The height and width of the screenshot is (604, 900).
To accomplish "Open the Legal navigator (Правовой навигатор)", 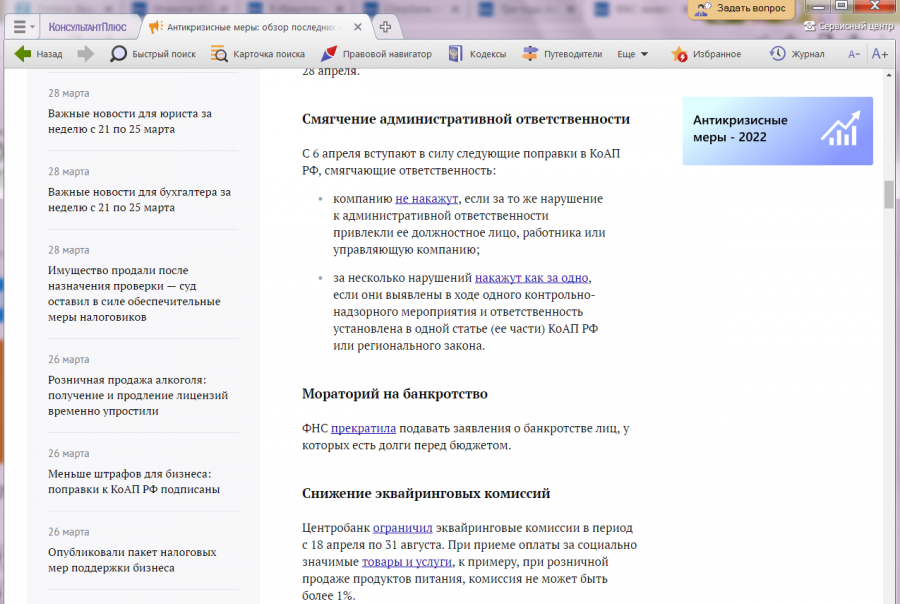I will (376, 54).
